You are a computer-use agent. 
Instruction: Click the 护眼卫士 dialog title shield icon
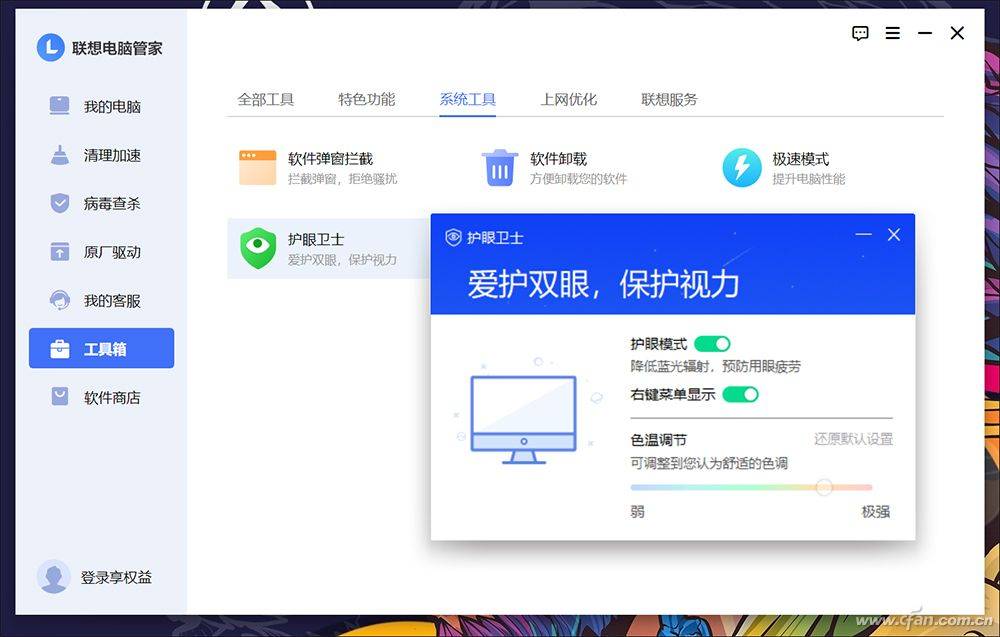[453, 237]
